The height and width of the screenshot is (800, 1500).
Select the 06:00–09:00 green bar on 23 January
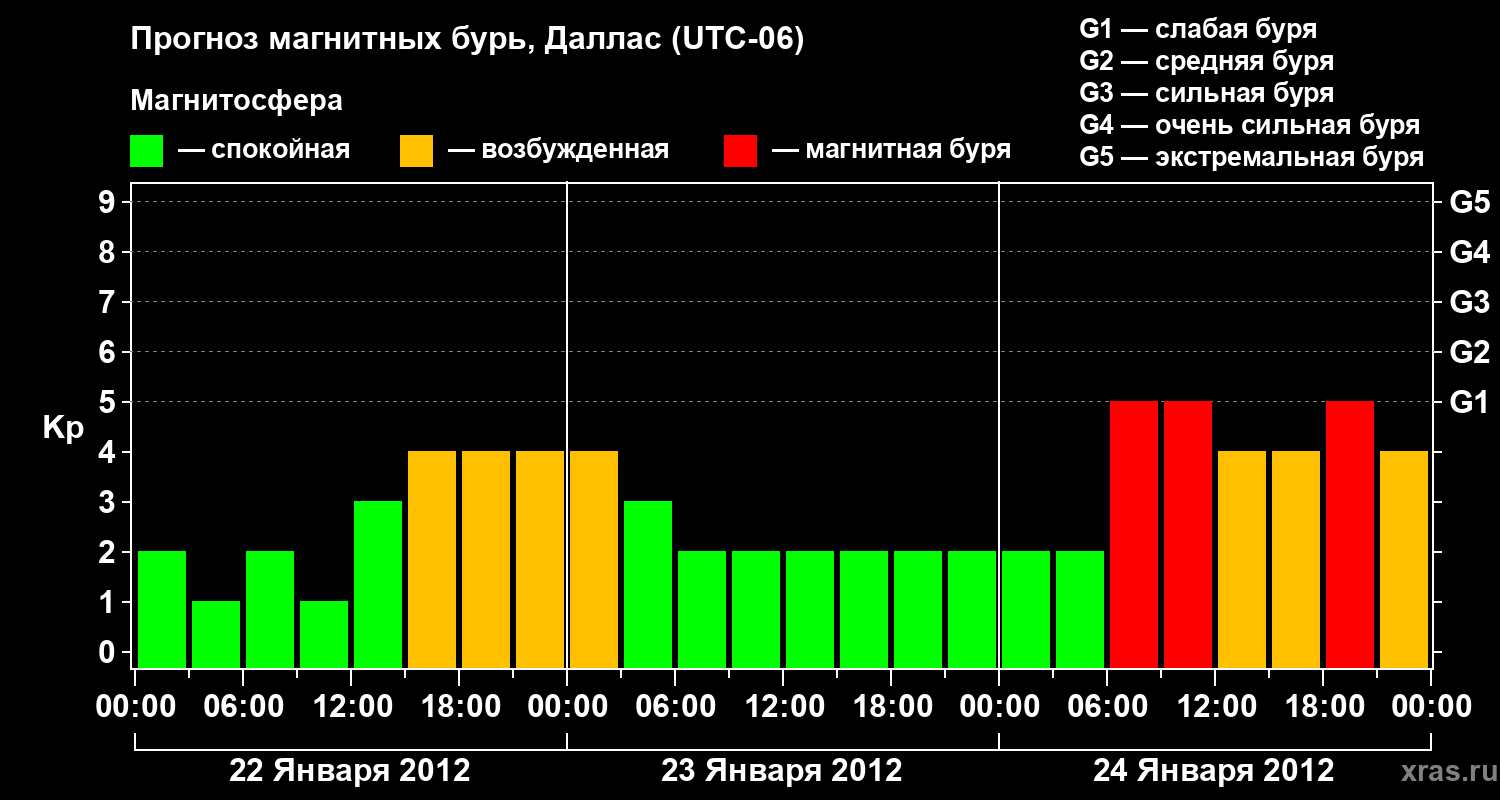click(702, 609)
